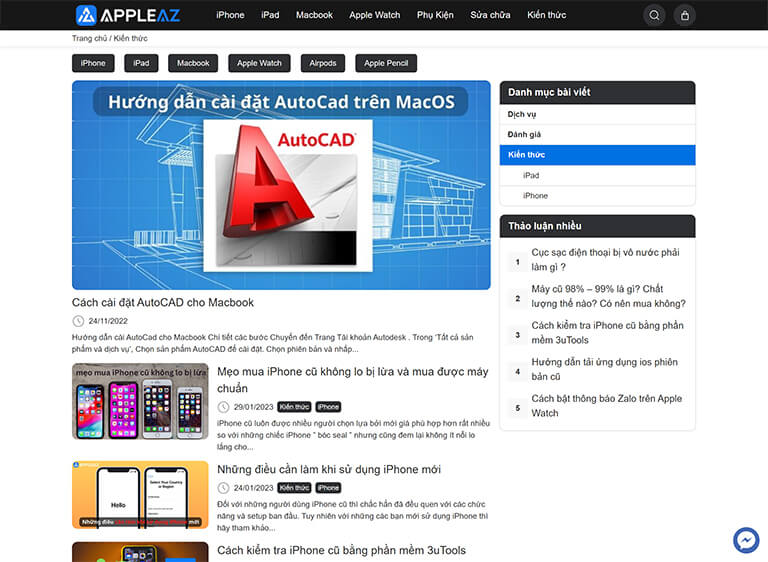Open the shopping bag cart icon
The width and height of the screenshot is (768, 562).
(685, 15)
